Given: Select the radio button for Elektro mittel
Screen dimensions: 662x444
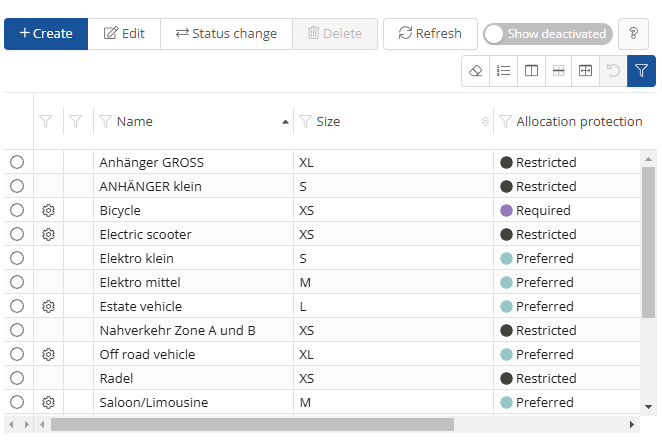Looking at the screenshot, I should pos(17,283).
